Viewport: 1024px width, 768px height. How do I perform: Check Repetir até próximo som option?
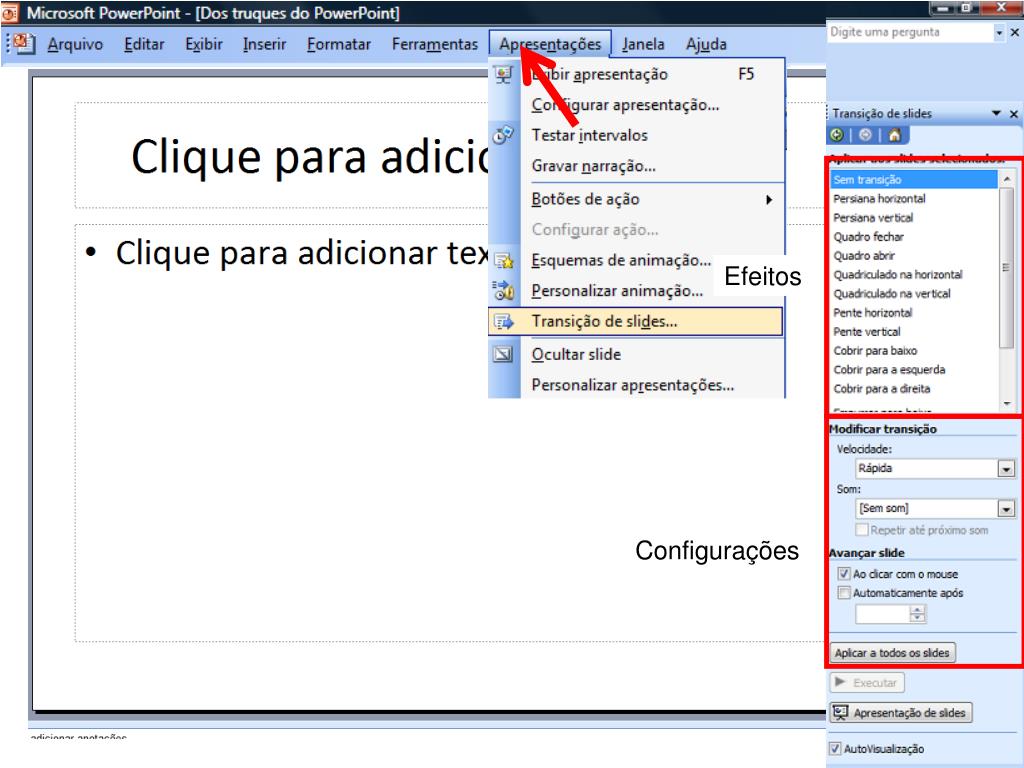862,530
